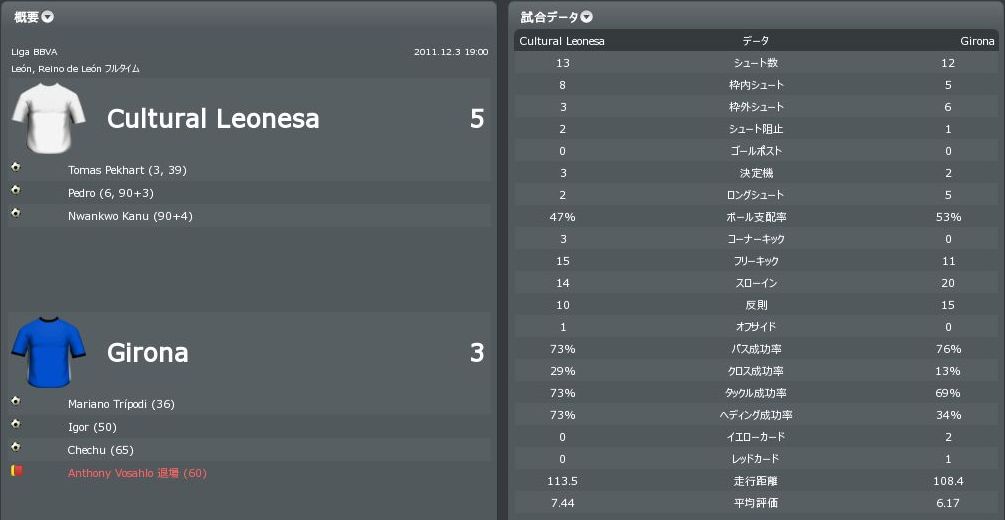The height and width of the screenshot is (520, 1005).
Task: Expand the 概要 panel dropdown
Action: 48,17
